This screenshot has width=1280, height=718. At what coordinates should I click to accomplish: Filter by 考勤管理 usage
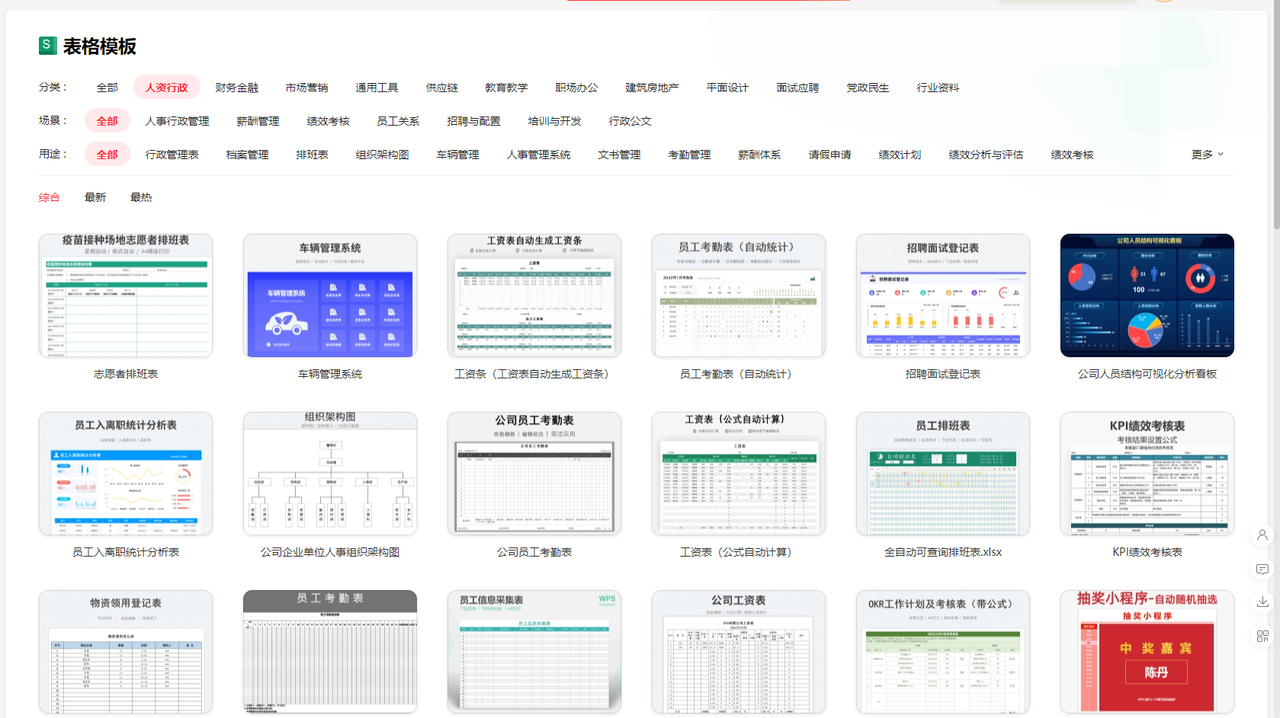[x=689, y=155]
